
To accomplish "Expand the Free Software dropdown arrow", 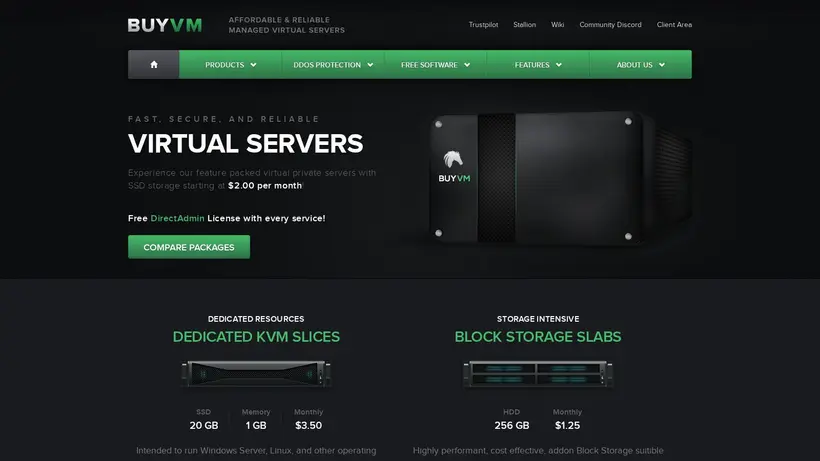I will click(467, 65).
